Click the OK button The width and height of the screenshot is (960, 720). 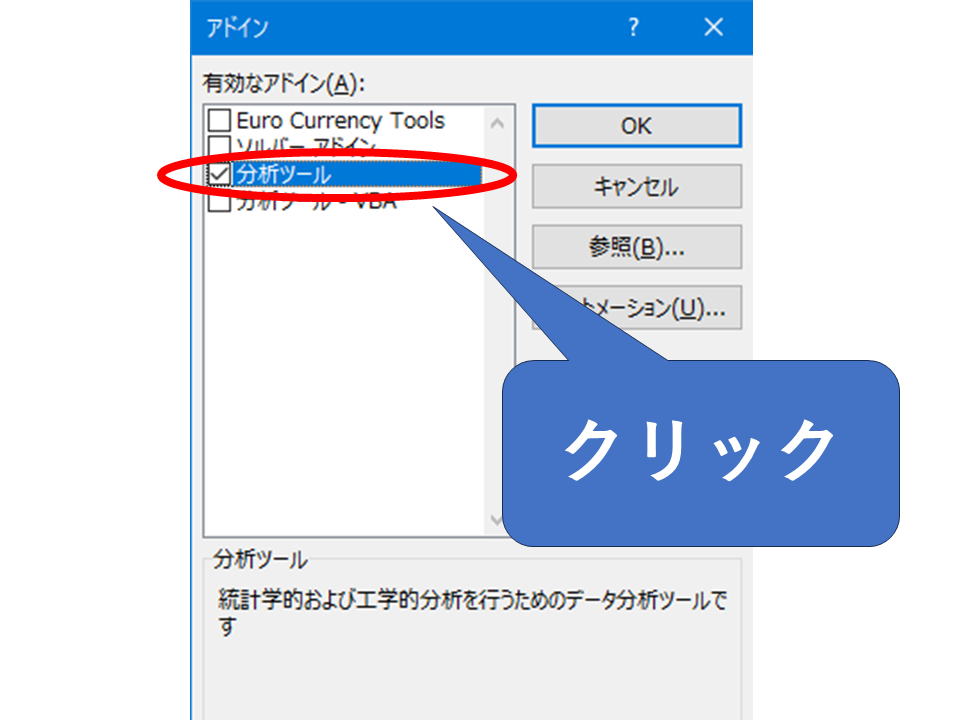pos(636,126)
